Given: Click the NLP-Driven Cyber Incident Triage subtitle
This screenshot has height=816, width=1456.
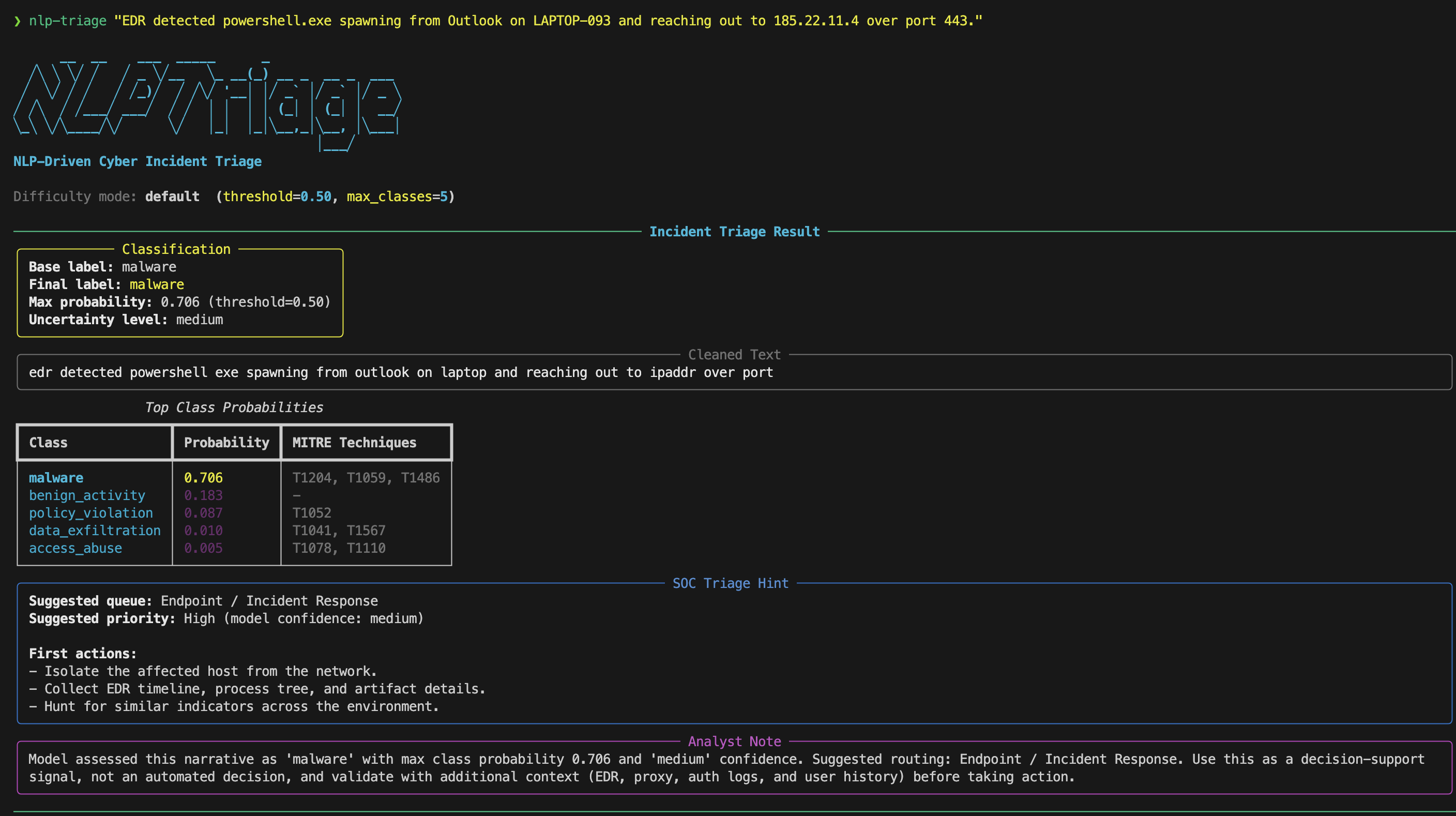Looking at the screenshot, I should (138, 162).
